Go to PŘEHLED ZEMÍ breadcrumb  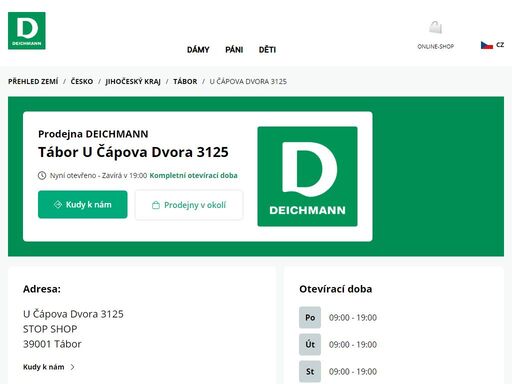click(x=33, y=81)
